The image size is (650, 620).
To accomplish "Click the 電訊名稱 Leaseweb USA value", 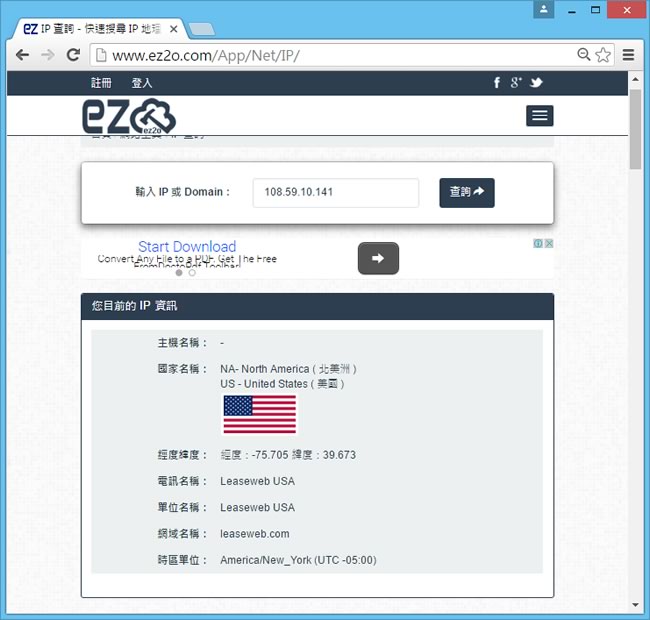I will pos(257,481).
